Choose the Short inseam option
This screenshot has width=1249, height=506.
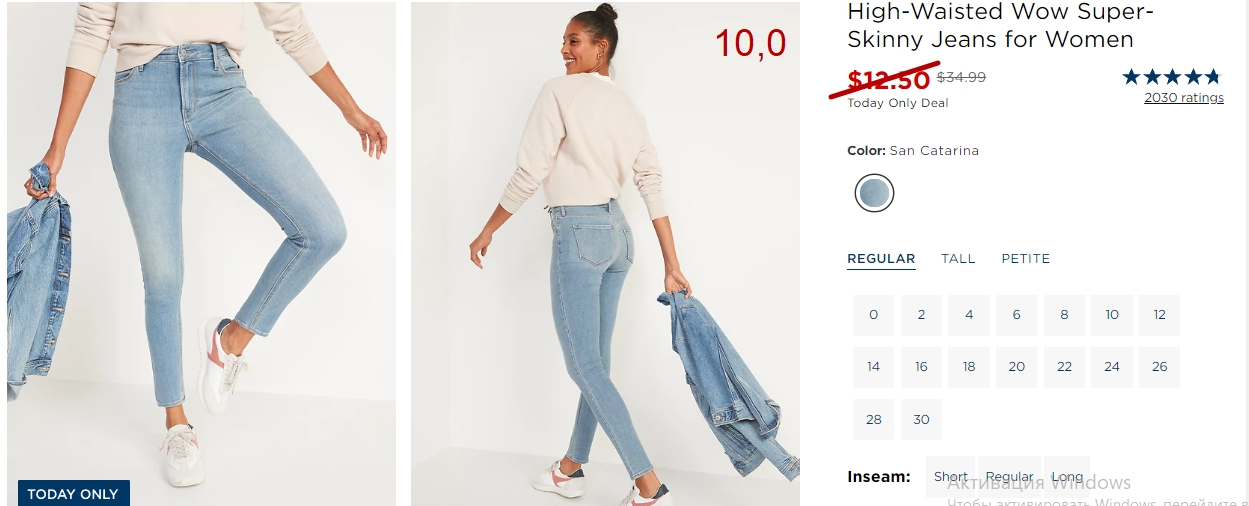951,477
